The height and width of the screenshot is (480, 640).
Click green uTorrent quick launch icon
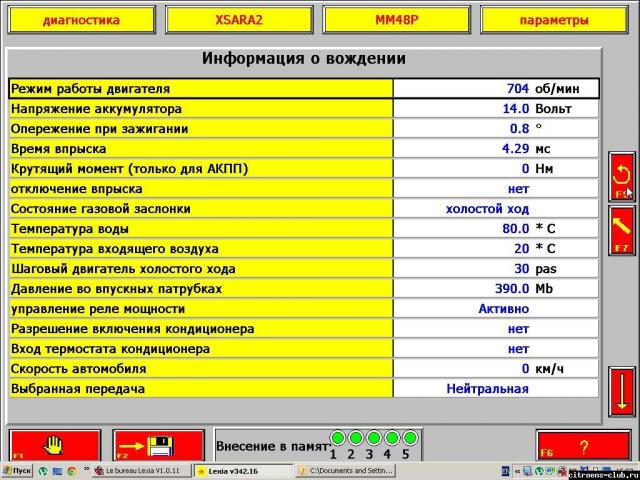tap(43, 471)
